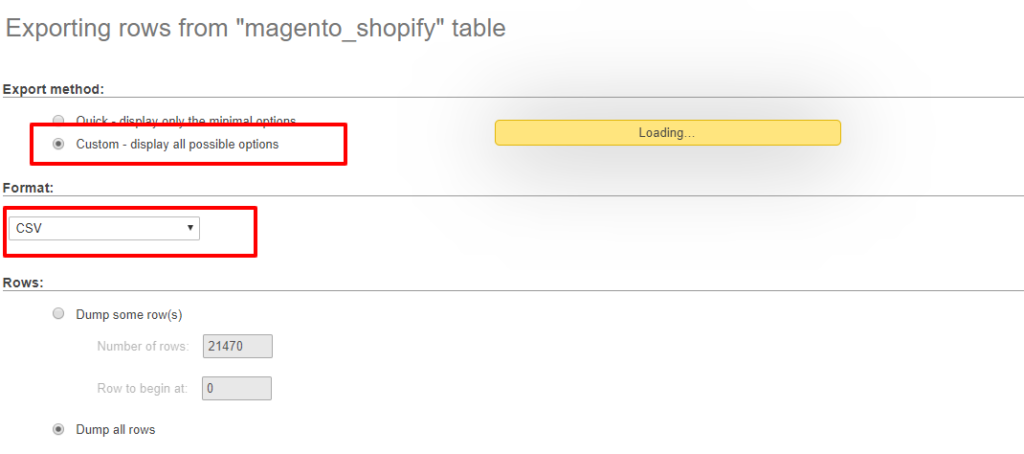Focus the Number of rows input field

pos(237,346)
